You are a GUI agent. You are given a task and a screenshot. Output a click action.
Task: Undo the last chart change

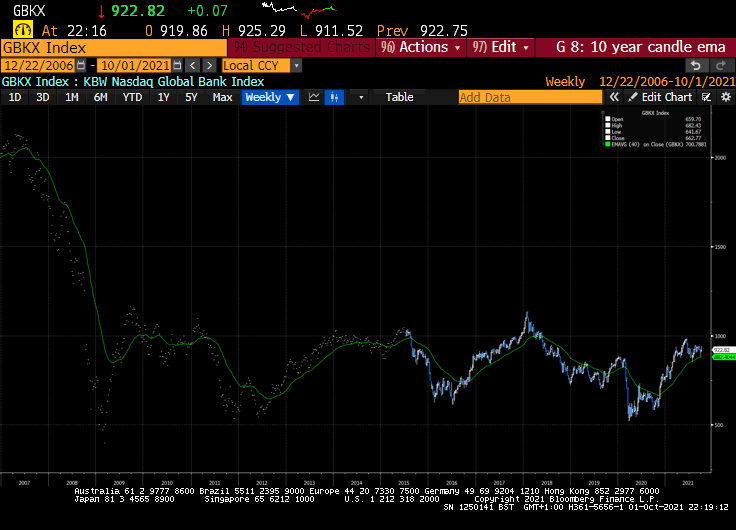(696, 65)
